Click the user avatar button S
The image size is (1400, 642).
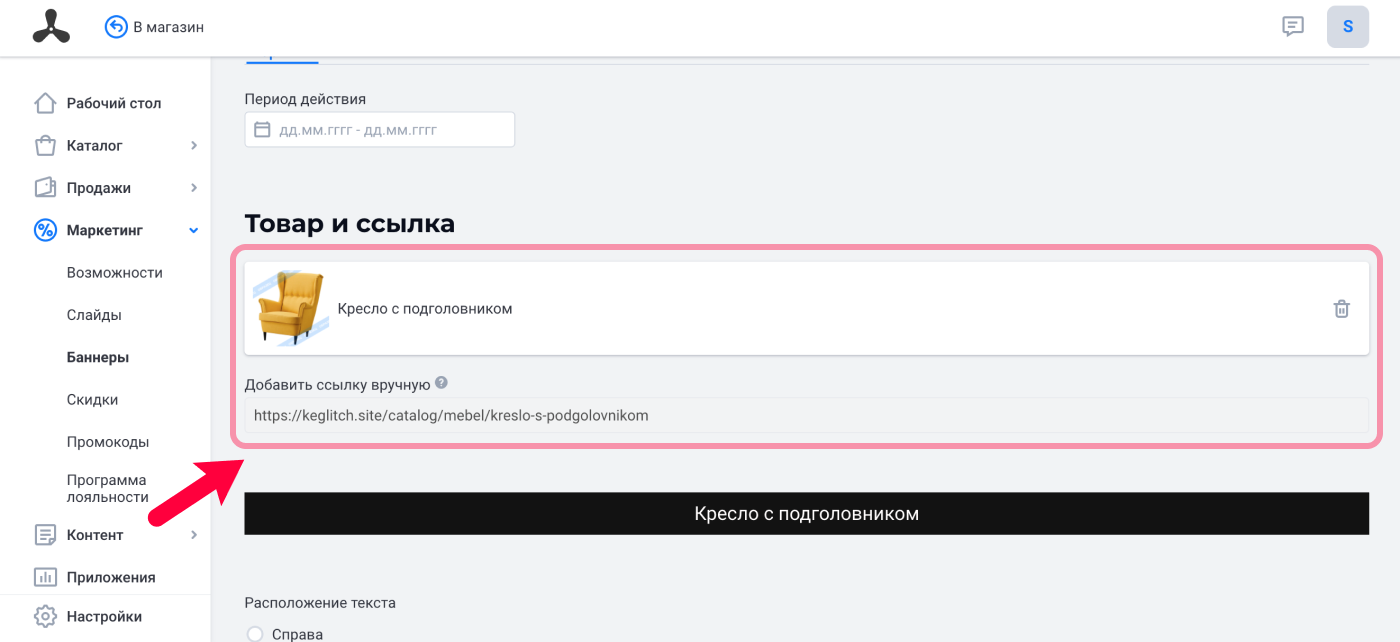point(1348,27)
